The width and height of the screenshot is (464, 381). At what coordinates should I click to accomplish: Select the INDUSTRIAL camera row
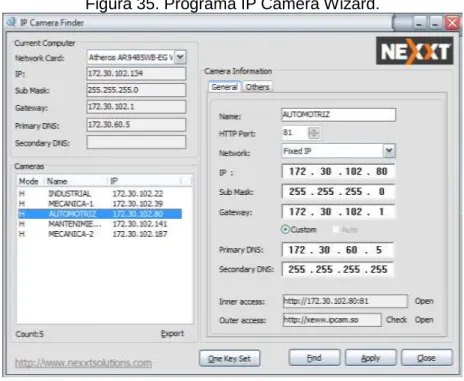[x=100, y=194]
